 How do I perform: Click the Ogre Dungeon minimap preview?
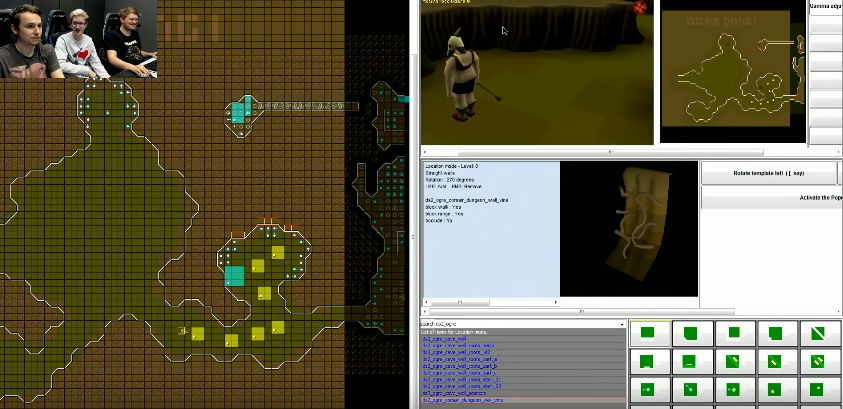coord(733,70)
